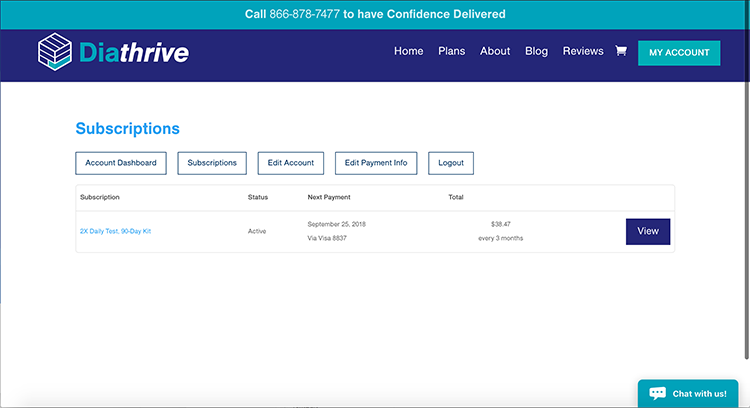The width and height of the screenshot is (750, 408).
Task: Open the 2X Daily Test, 90-Day Kit link
Action: click(x=115, y=231)
